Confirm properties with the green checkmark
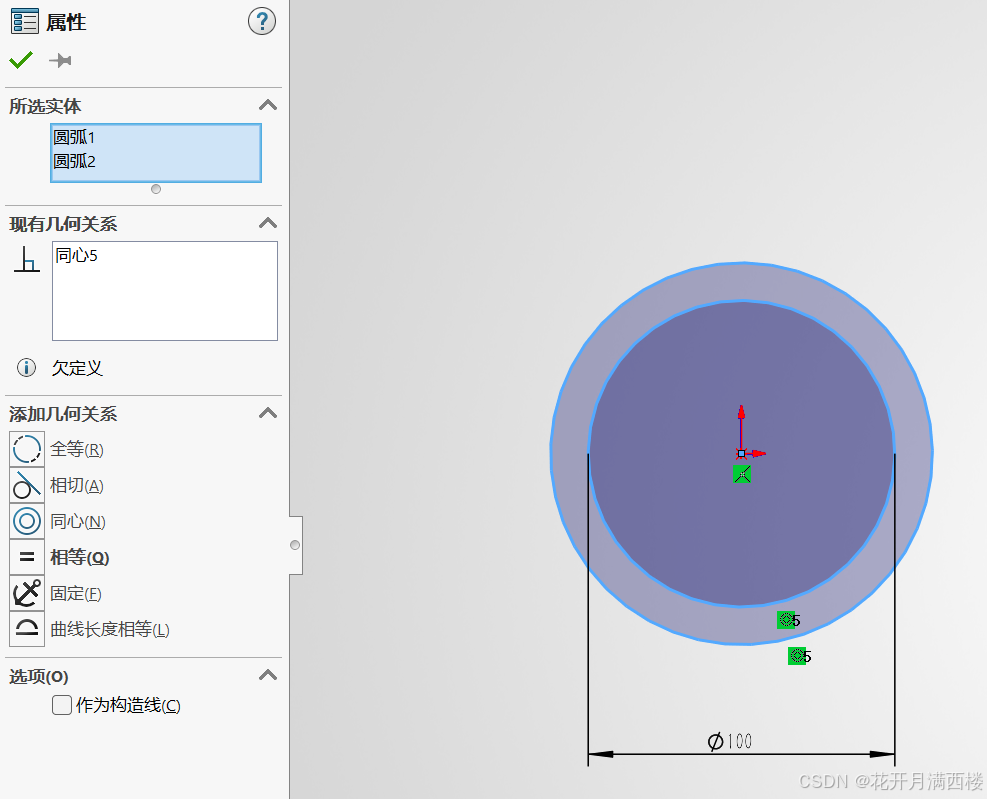987x799 pixels. (x=21, y=60)
